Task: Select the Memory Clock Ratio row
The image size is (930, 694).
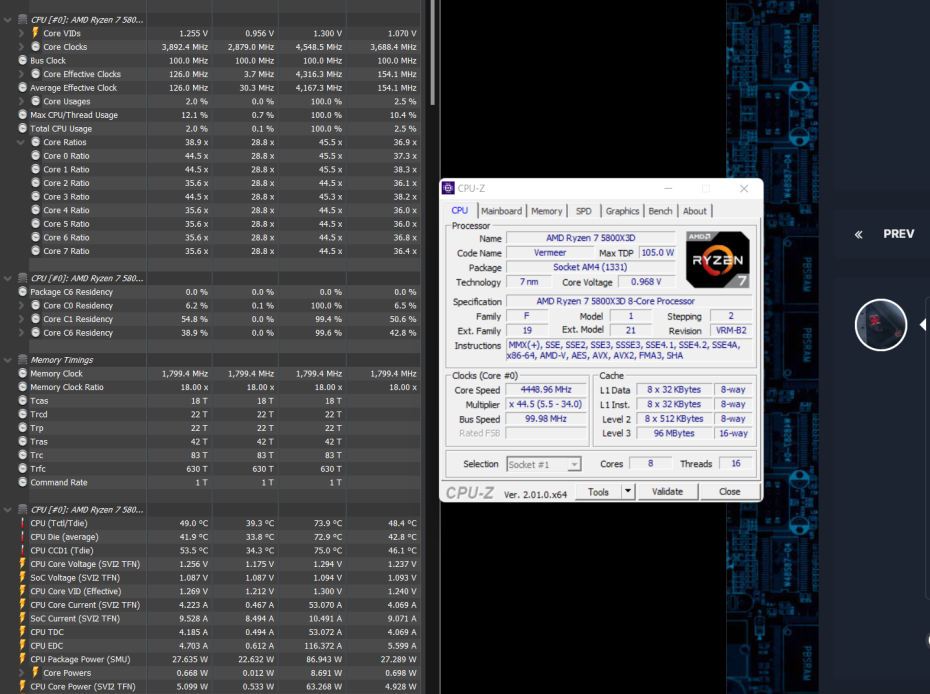Action: pyautogui.click(x=211, y=387)
